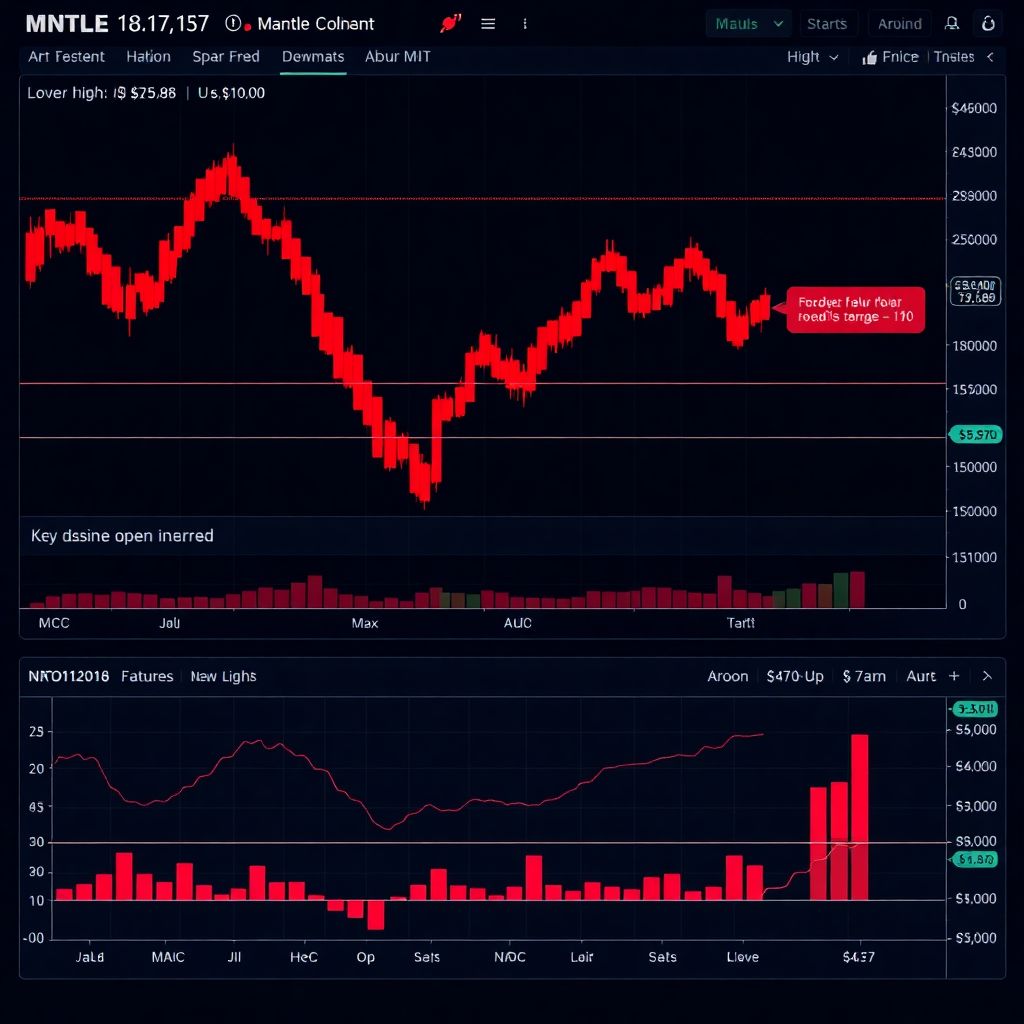Image resolution: width=1024 pixels, height=1024 pixels.
Task: Click the plus icon in the lower panel header
Action: 954,676
